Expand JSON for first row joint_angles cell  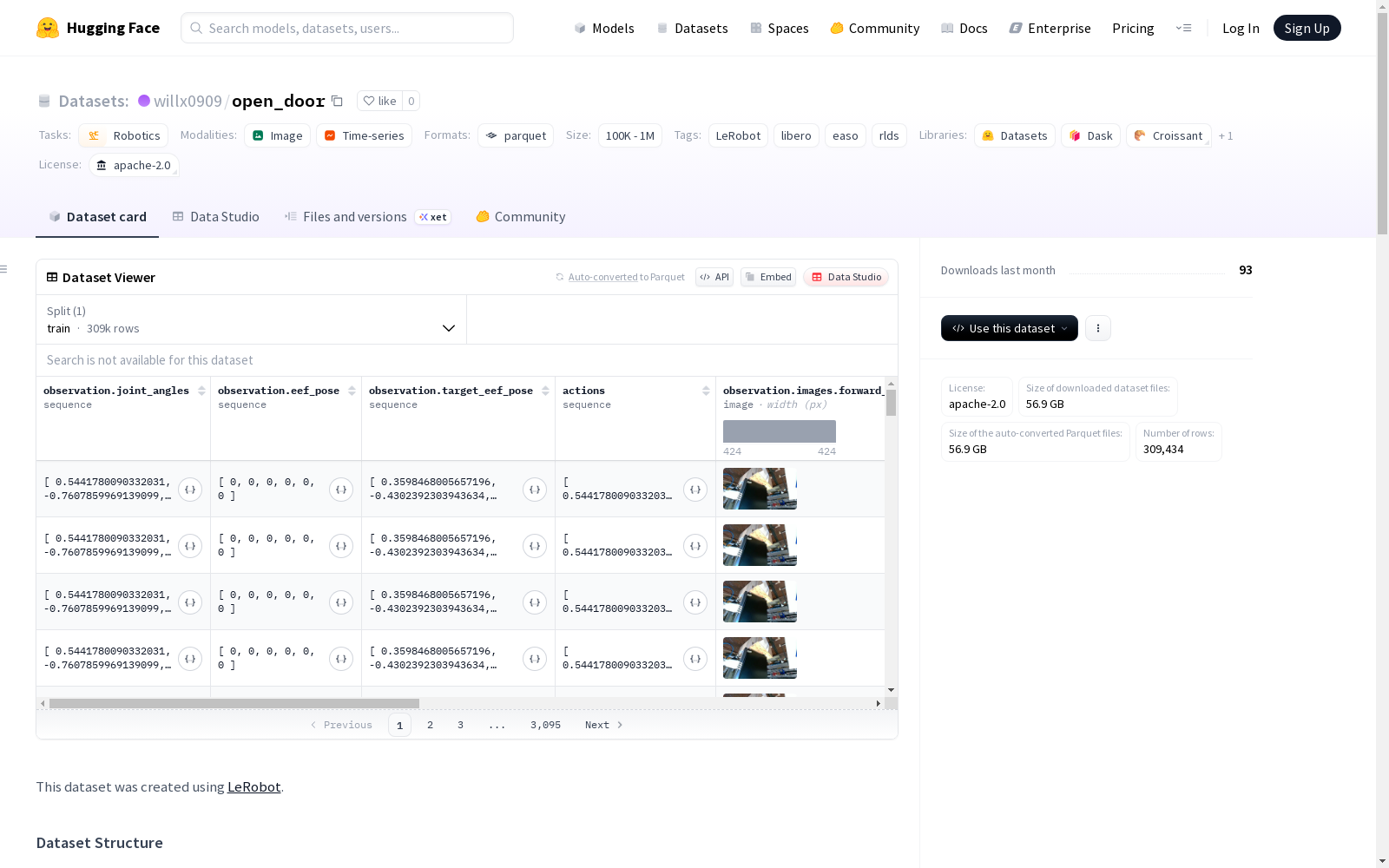pos(190,490)
